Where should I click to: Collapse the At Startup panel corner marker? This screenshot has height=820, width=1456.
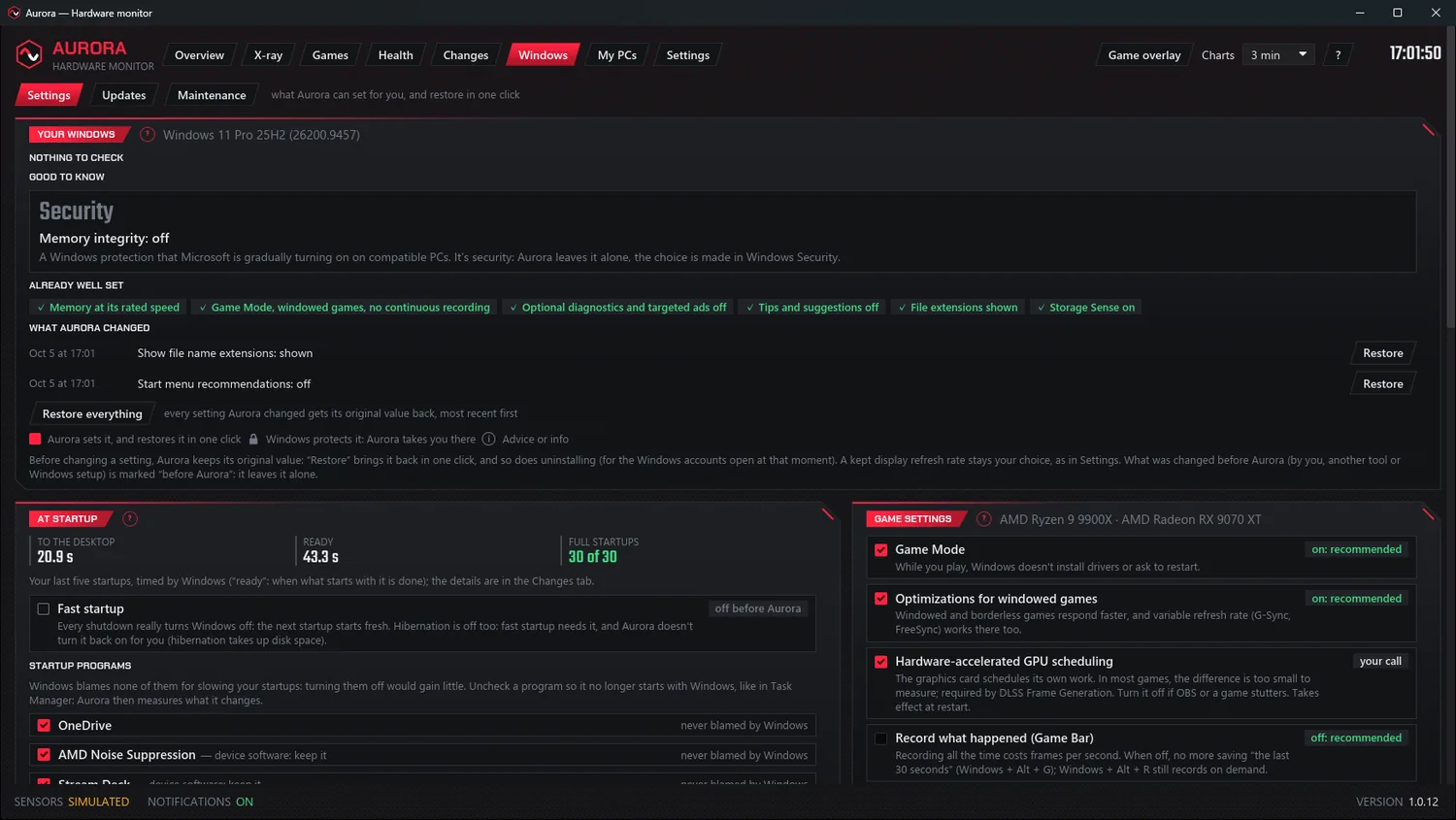(827, 514)
